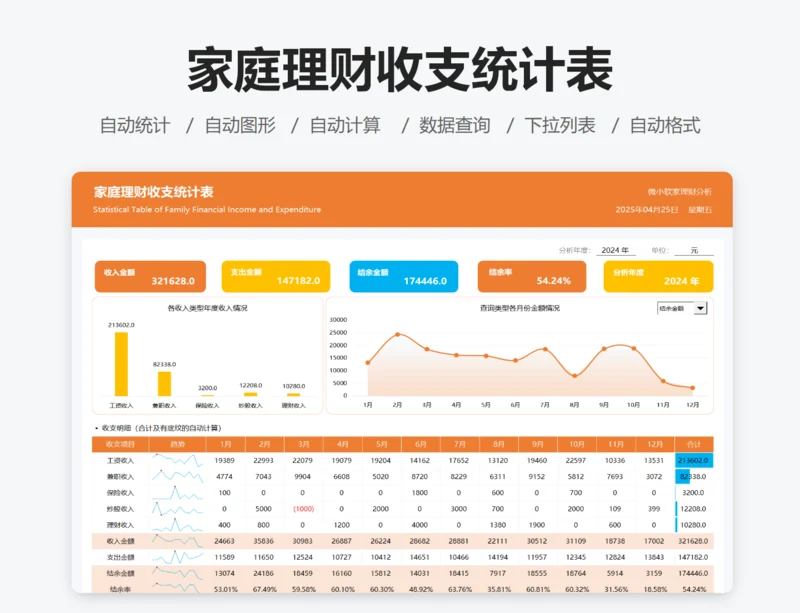Click the 6月 column header in the table
Screen dimensions: 800x613
pyautogui.click(x=421, y=444)
